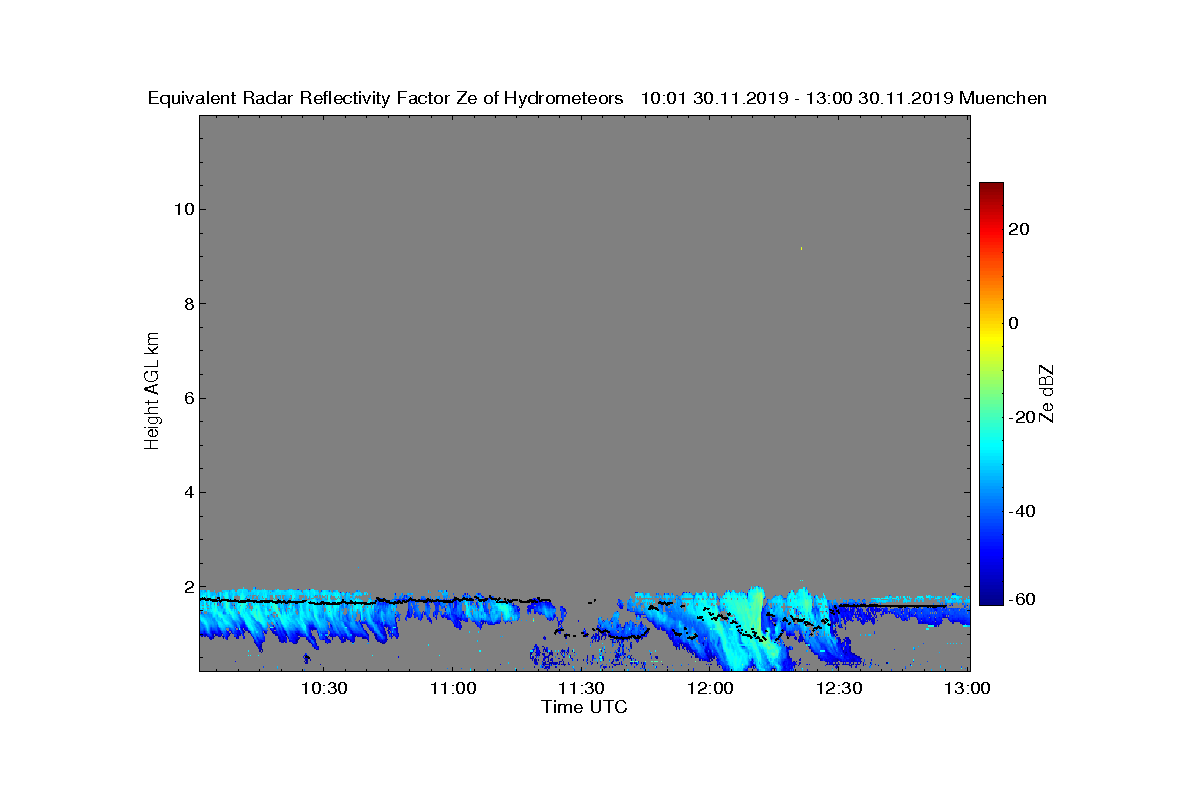Click the 13:00 time tick label
Viewport: 1200px width, 800px height.
pyautogui.click(x=968, y=688)
